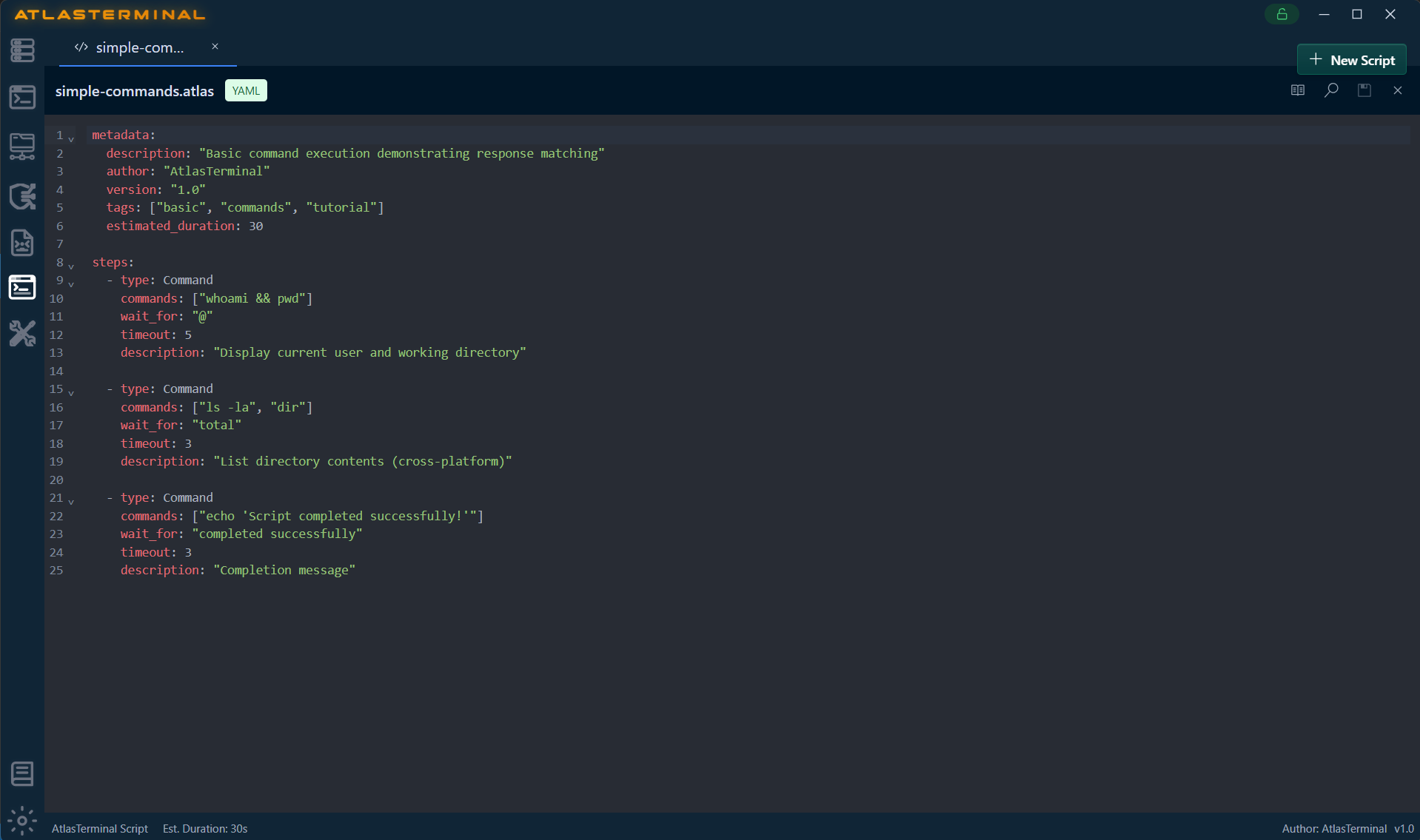Collapse the metadata block on line 1

coord(70,138)
